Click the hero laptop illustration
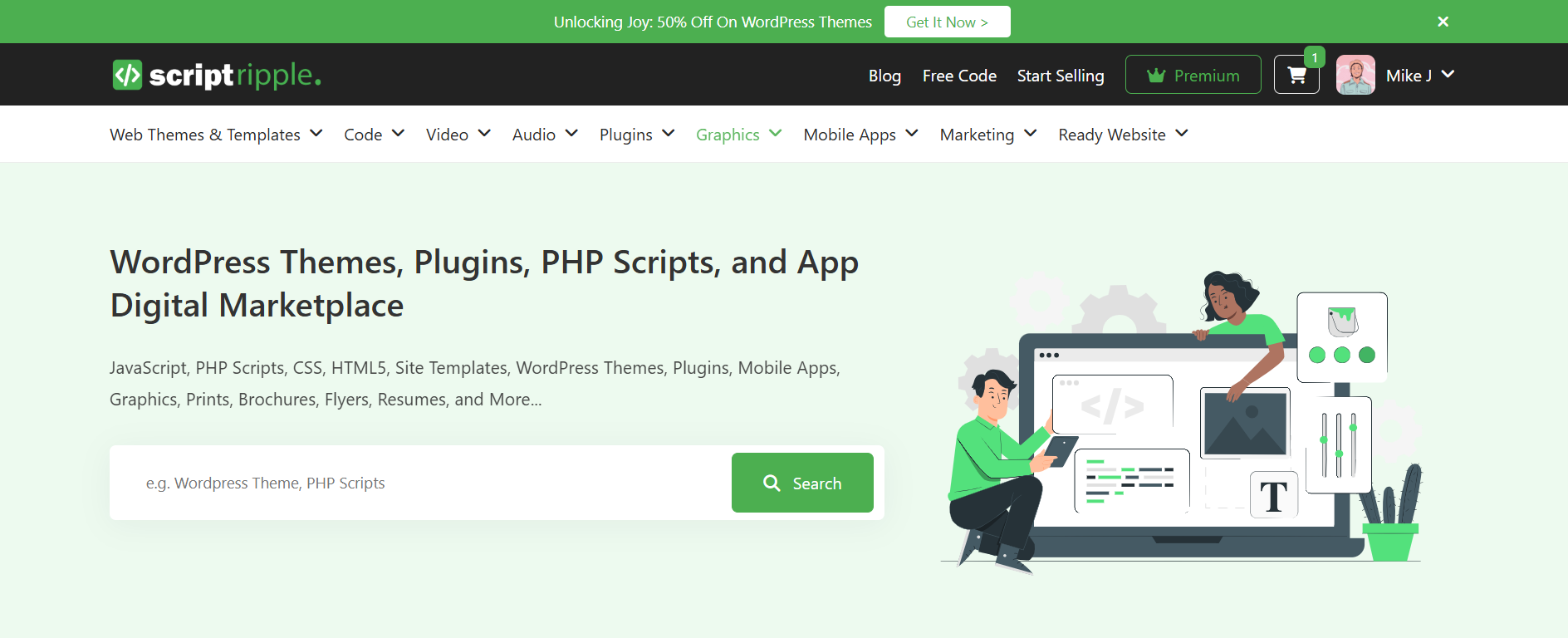The height and width of the screenshot is (638, 1568). [1183, 422]
